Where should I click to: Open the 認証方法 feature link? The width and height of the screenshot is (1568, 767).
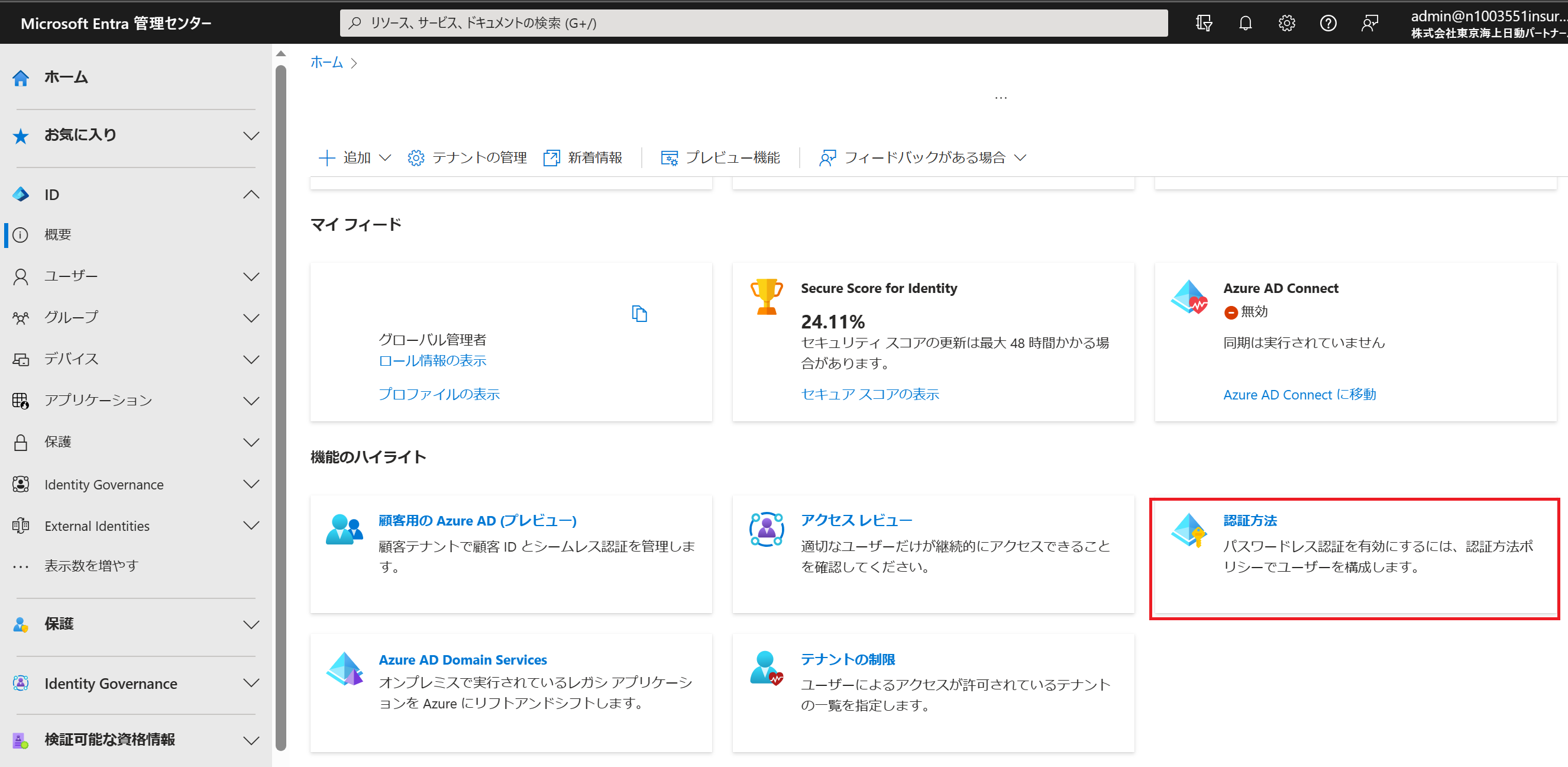tap(1250, 521)
